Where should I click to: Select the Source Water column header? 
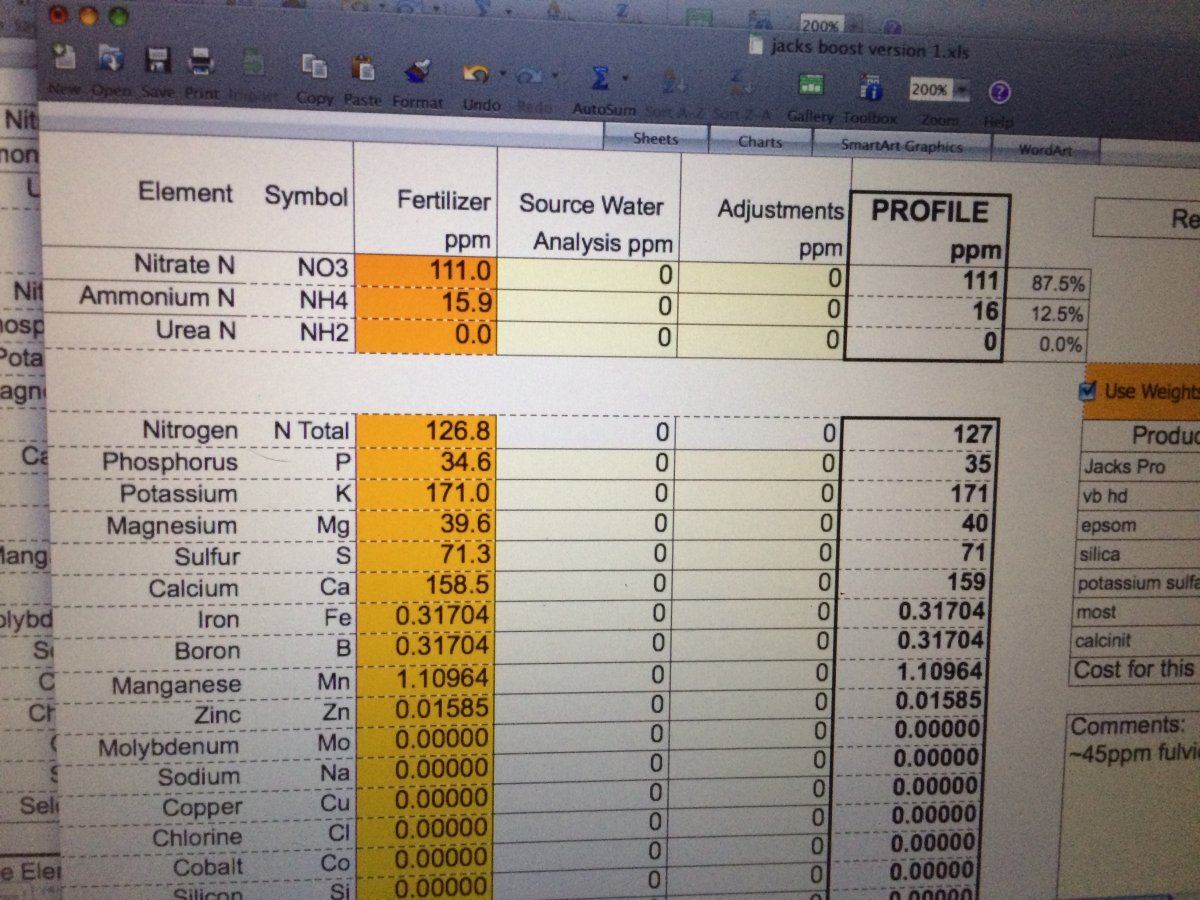coord(591,206)
